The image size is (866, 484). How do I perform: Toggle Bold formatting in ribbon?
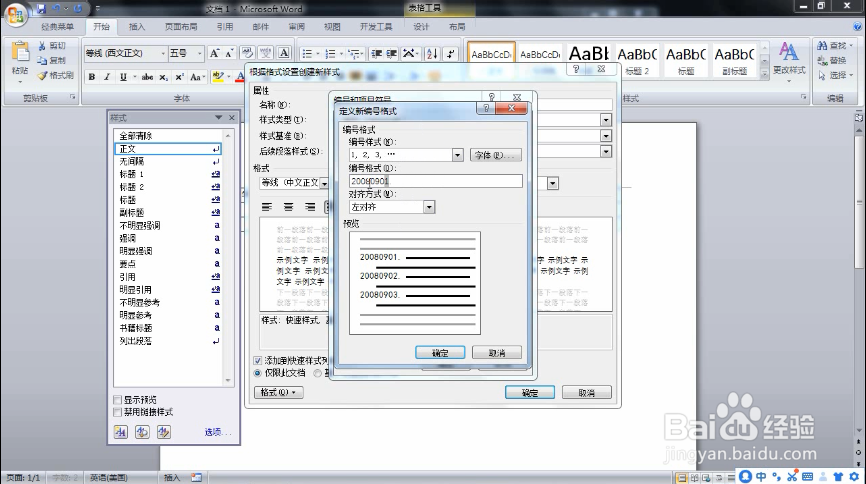click(92, 77)
